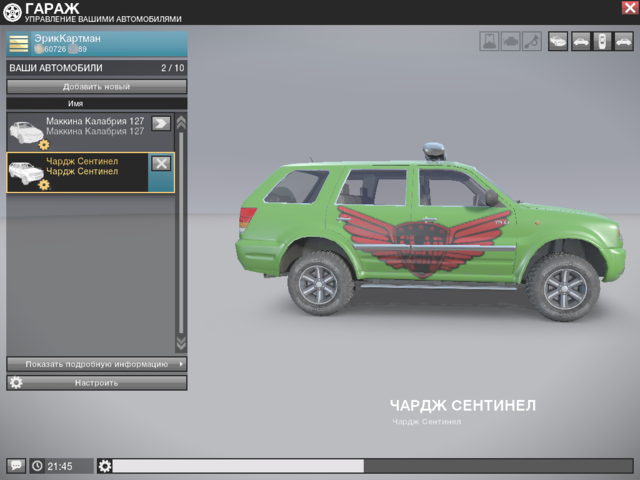This screenshot has width=640, height=480.
Task: Open the paint job icon in top toolbar
Action: pos(490,42)
